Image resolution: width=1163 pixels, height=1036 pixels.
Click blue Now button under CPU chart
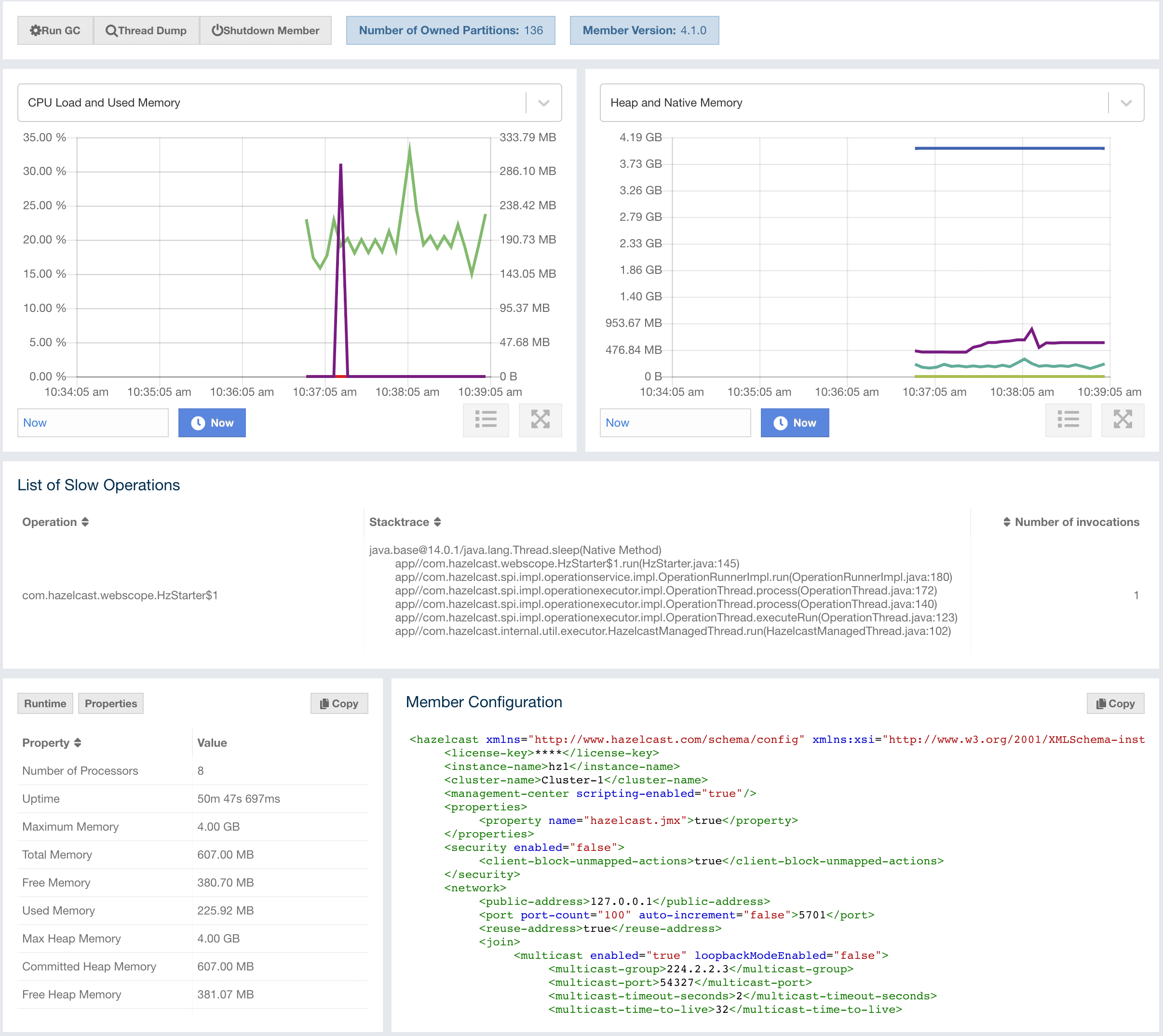pyautogui.click(x=212, y=423)
